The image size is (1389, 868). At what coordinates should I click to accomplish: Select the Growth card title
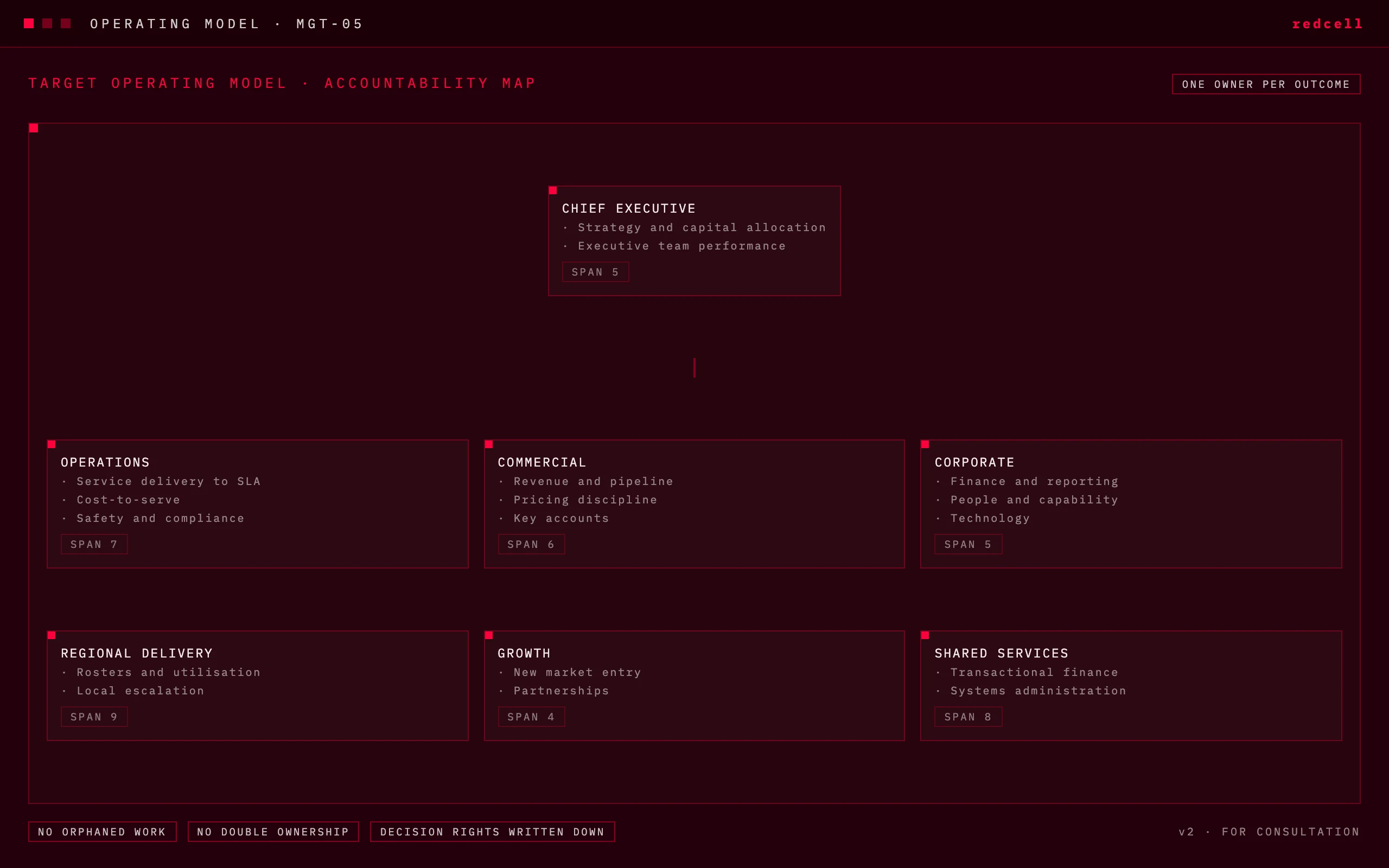[x=524, y=653]
